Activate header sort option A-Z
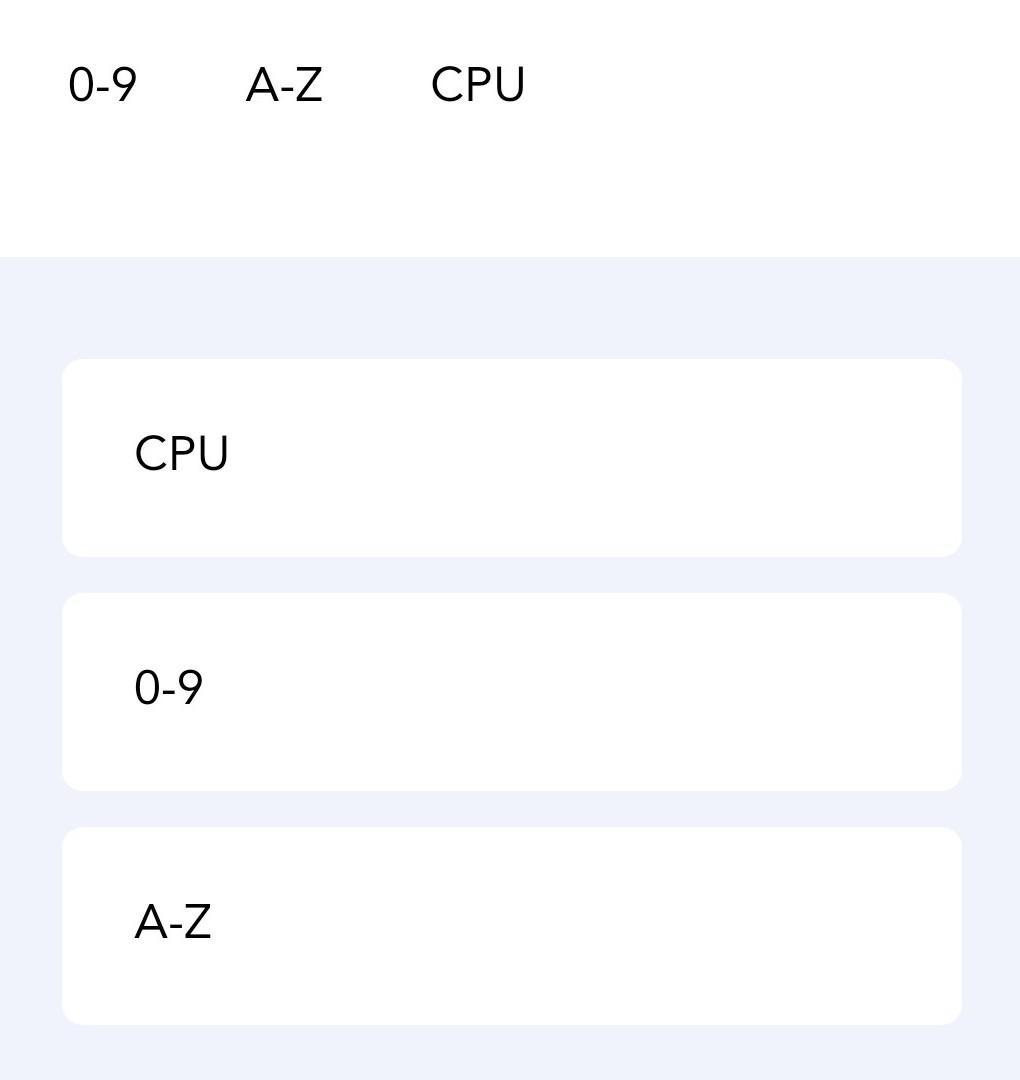Screen dimensions: 1020x1080 (284, 85)
